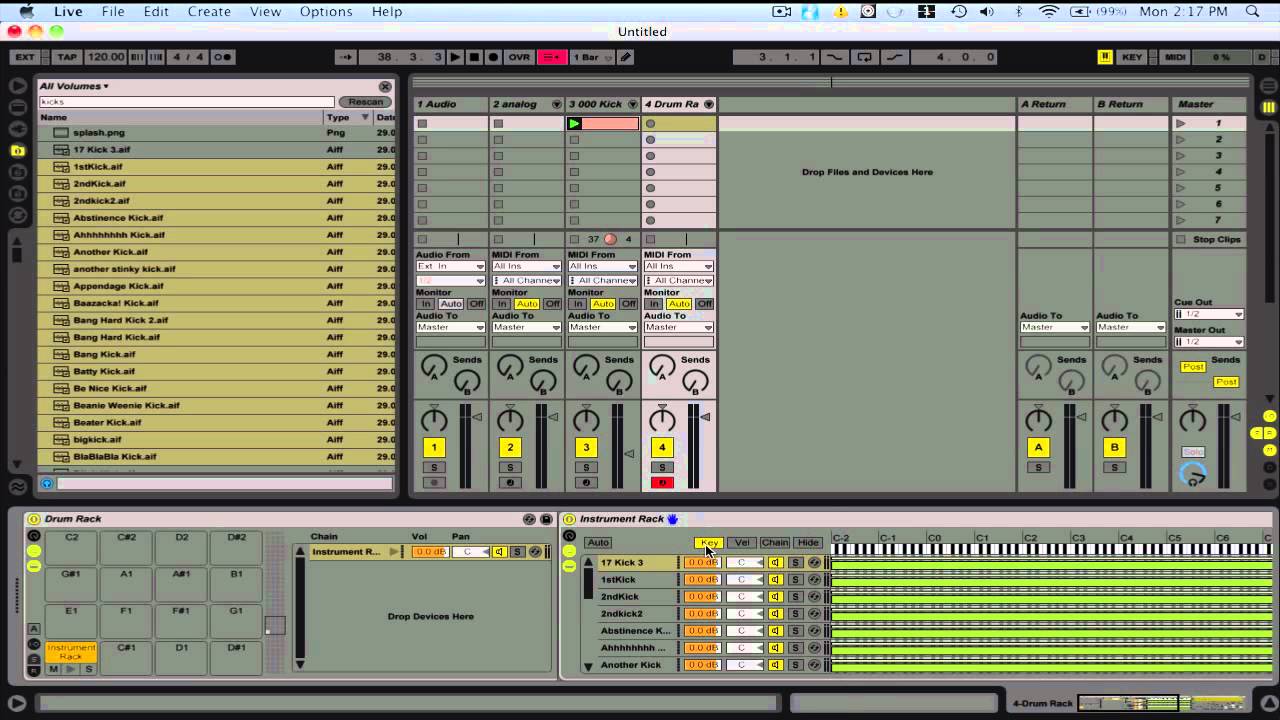Viewport: 1280px width, 720px height.
Task: Toggle the Punch-In switch
Action: click(834, 57)
